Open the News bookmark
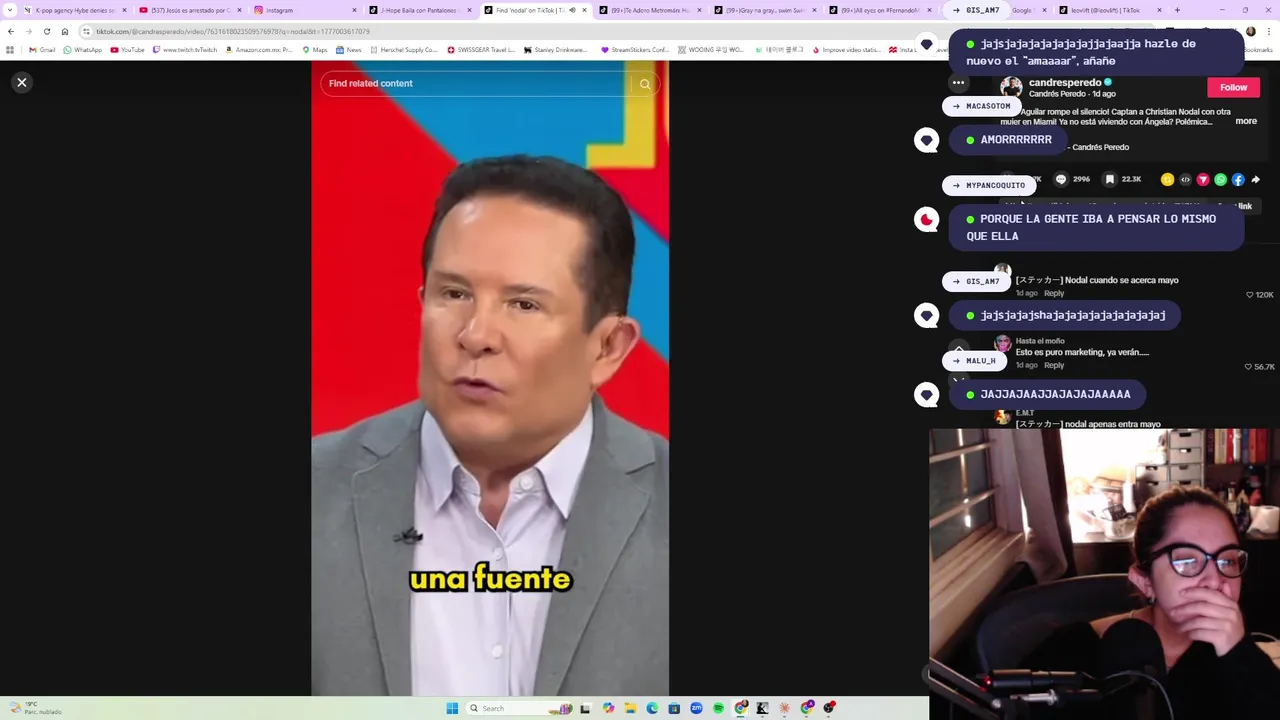The height and width of the screenshot is (720, 1280). [x=349, y=50]
